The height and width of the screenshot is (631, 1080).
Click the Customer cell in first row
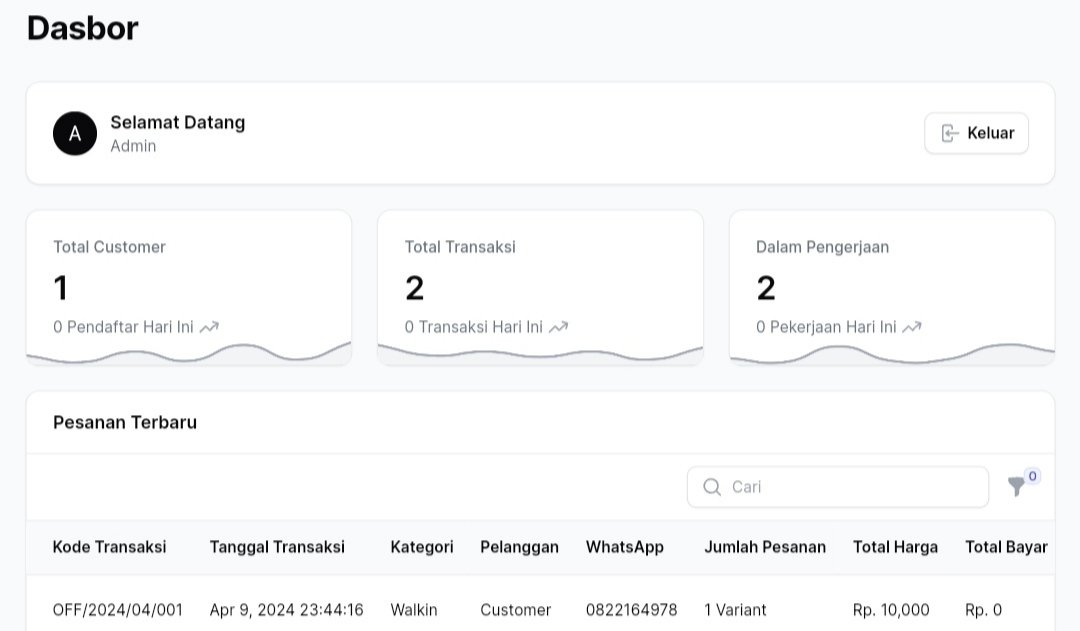pyautogui.click(x=515, y=610)
